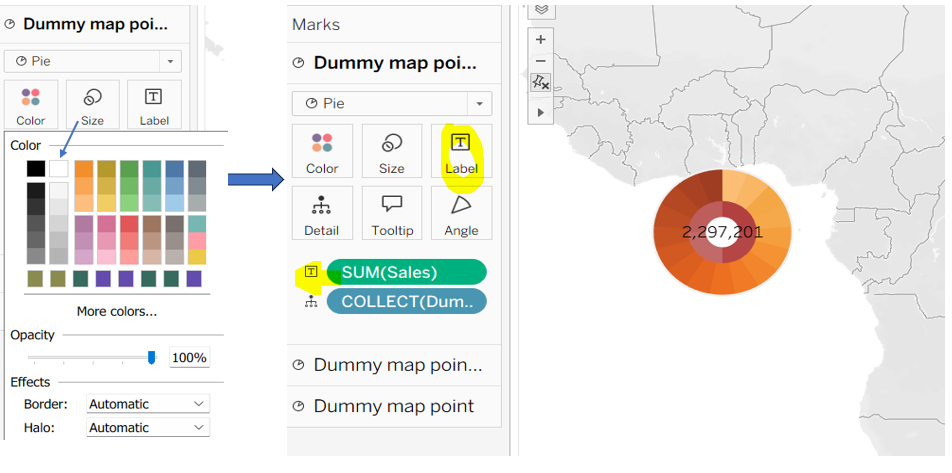Viewport: 952px width, 473px height.
Task: Click the Detail mark card button
Action: click(x=322, y=212)
